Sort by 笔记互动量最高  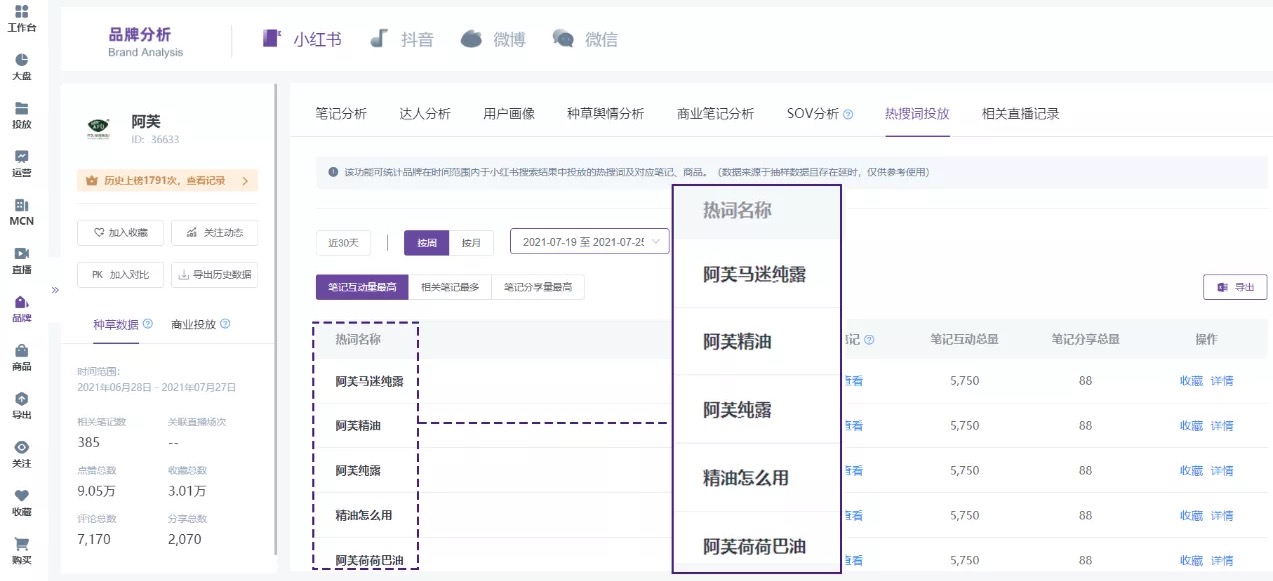tap(362, 287)
